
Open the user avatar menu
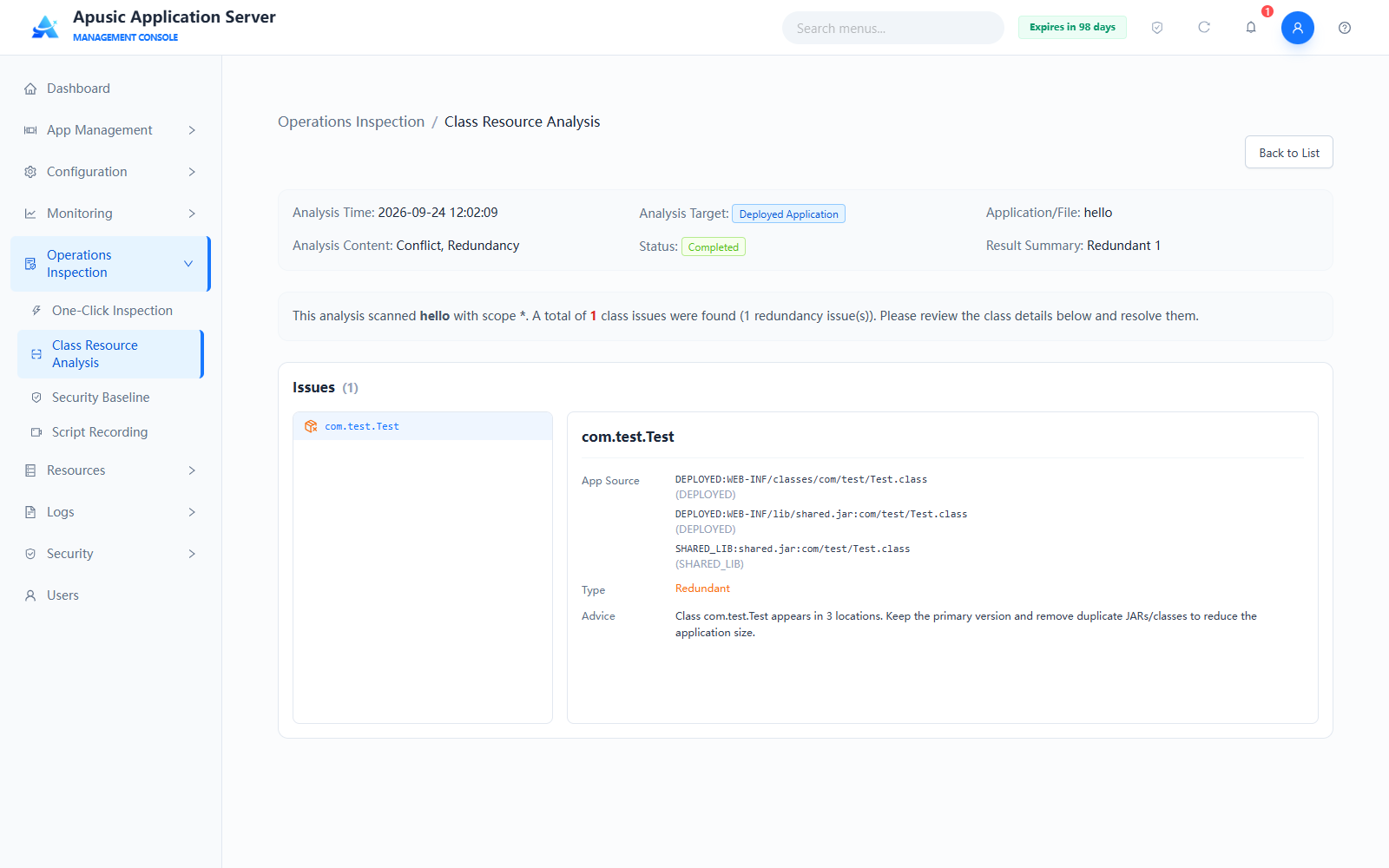1298,28
